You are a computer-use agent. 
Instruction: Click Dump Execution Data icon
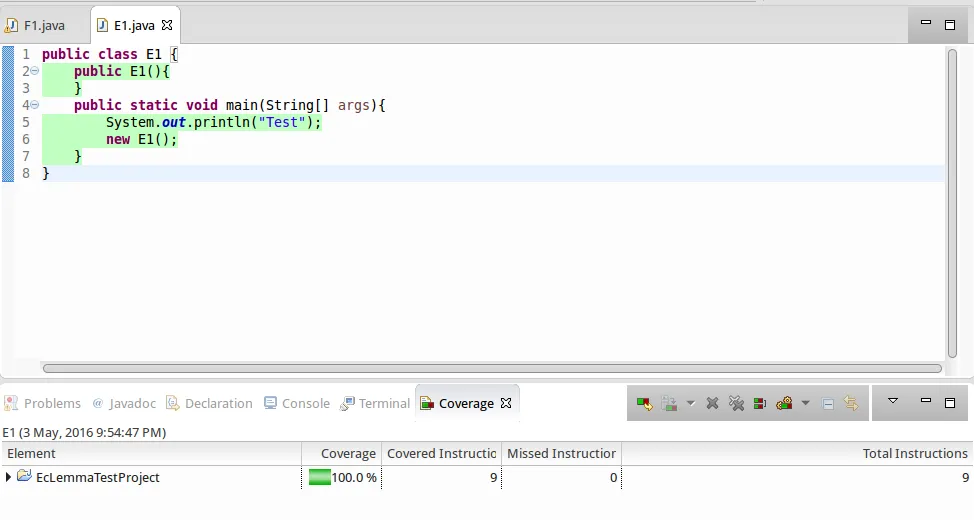pos(669,404)
